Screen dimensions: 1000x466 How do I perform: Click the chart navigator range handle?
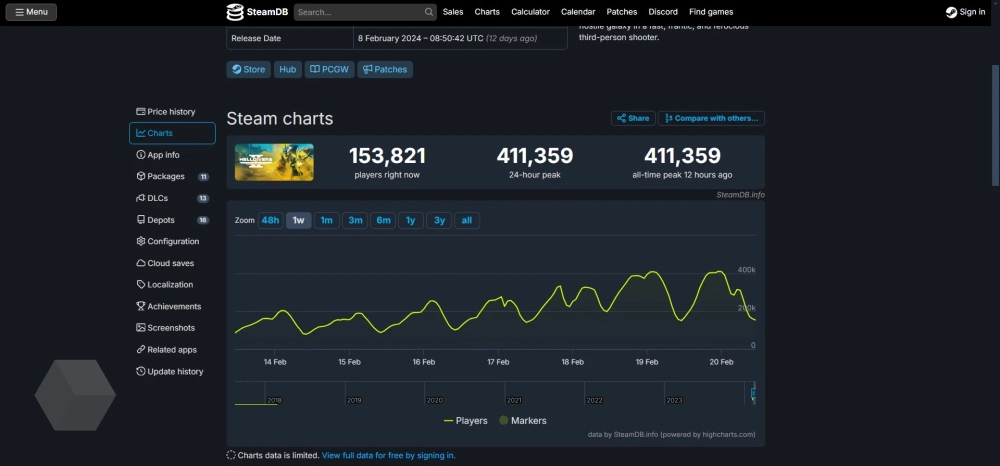pyautogui.click(x=753, y=392)
